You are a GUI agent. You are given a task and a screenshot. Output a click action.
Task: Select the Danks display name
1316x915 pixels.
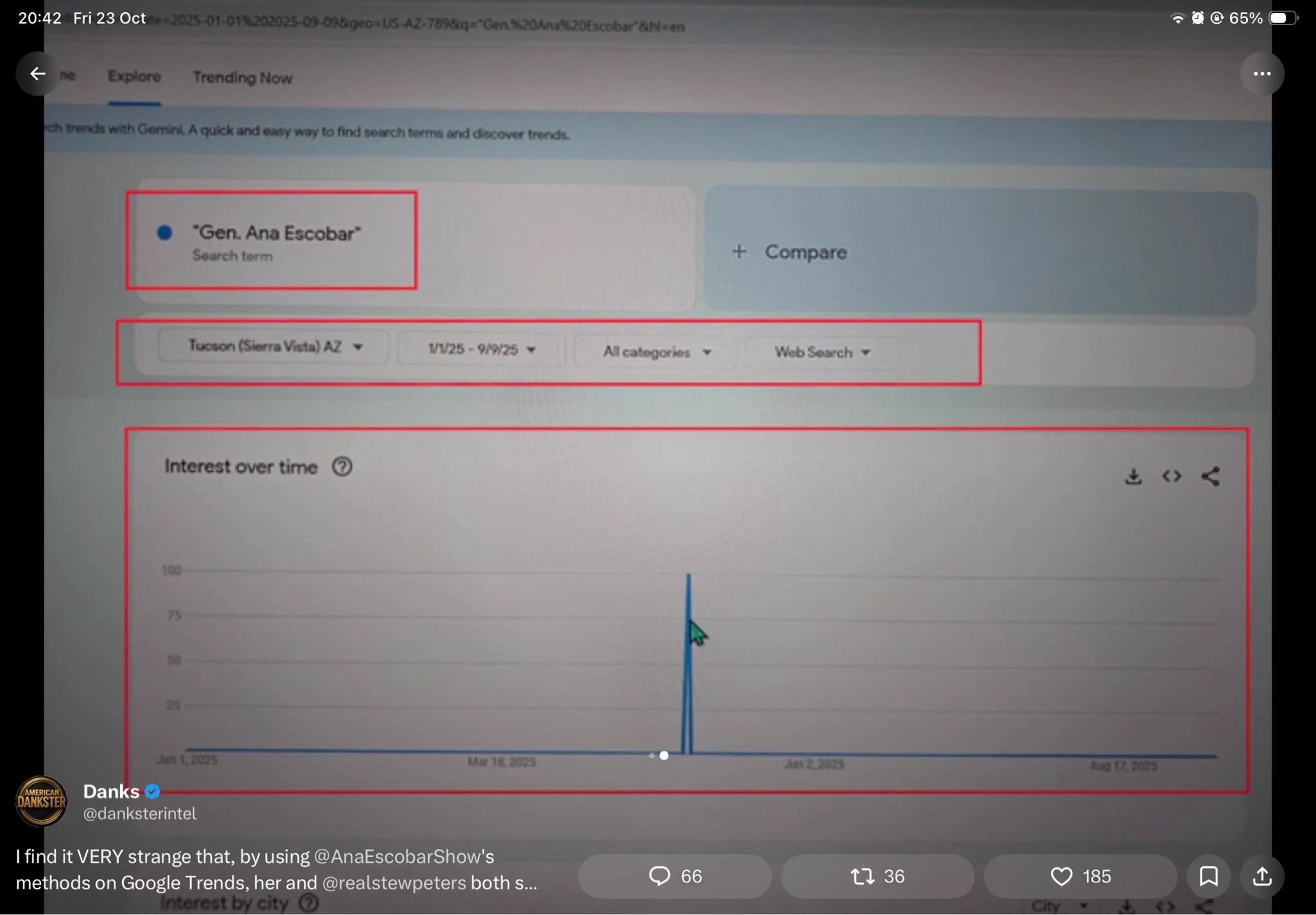click(x=111, y=791)
